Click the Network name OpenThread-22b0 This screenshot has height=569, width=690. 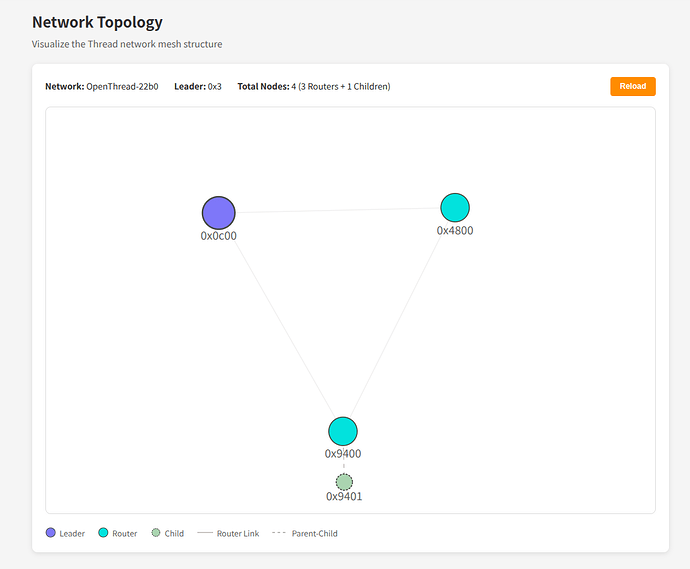[122, 86]
